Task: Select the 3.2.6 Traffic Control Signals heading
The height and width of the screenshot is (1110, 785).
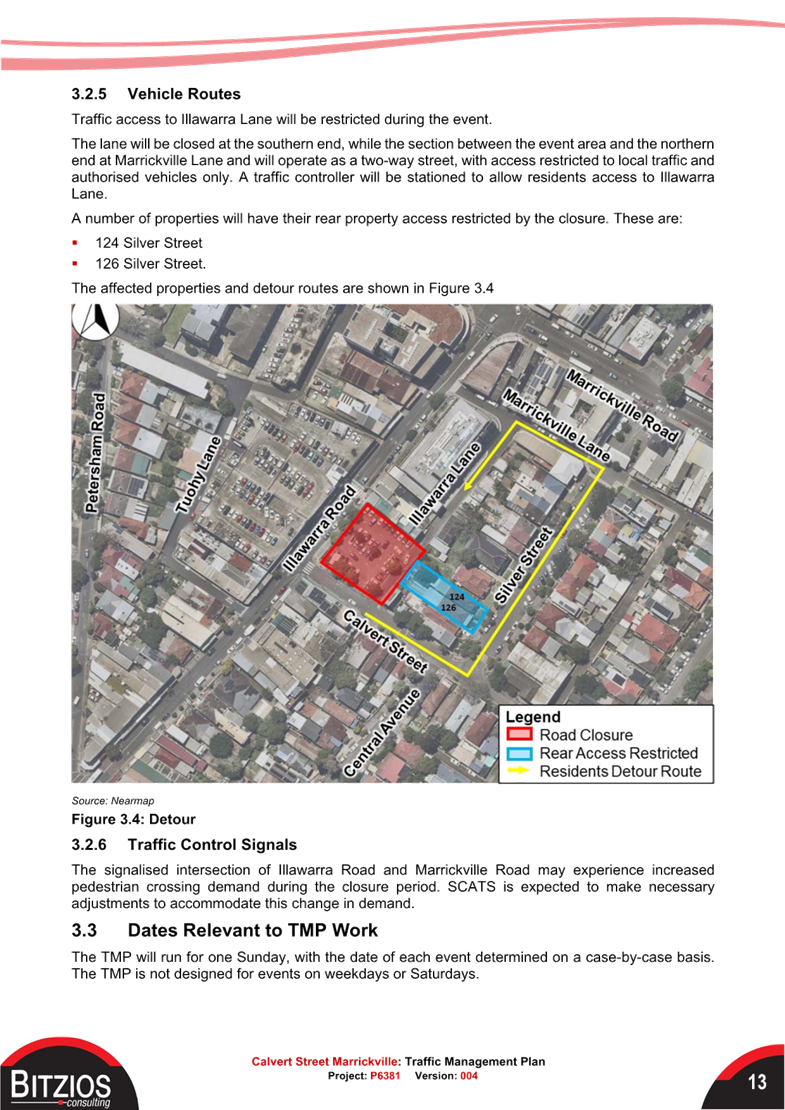Action: click(x=184, y=844)
